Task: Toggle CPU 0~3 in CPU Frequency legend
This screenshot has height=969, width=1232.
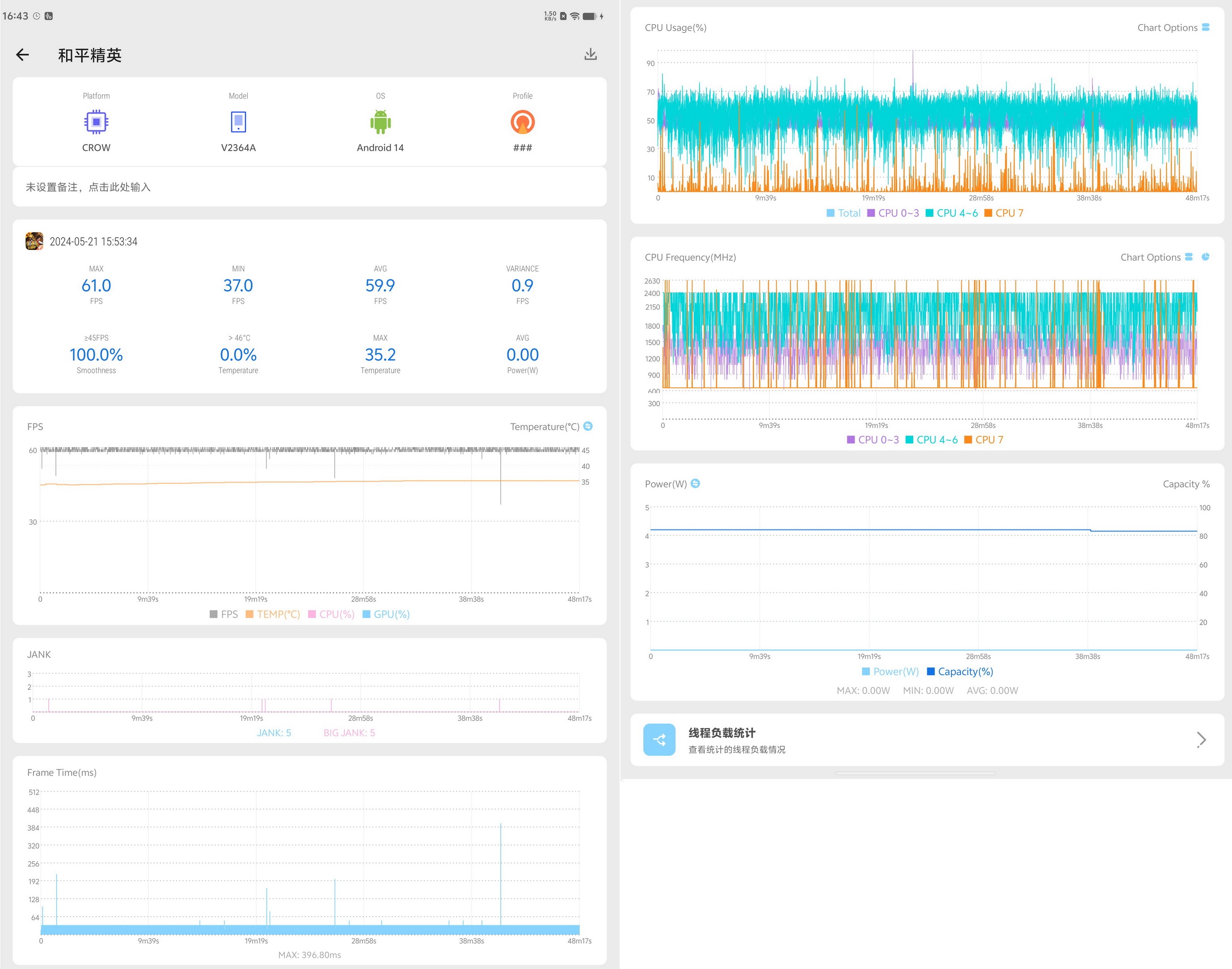Action: 873,440
